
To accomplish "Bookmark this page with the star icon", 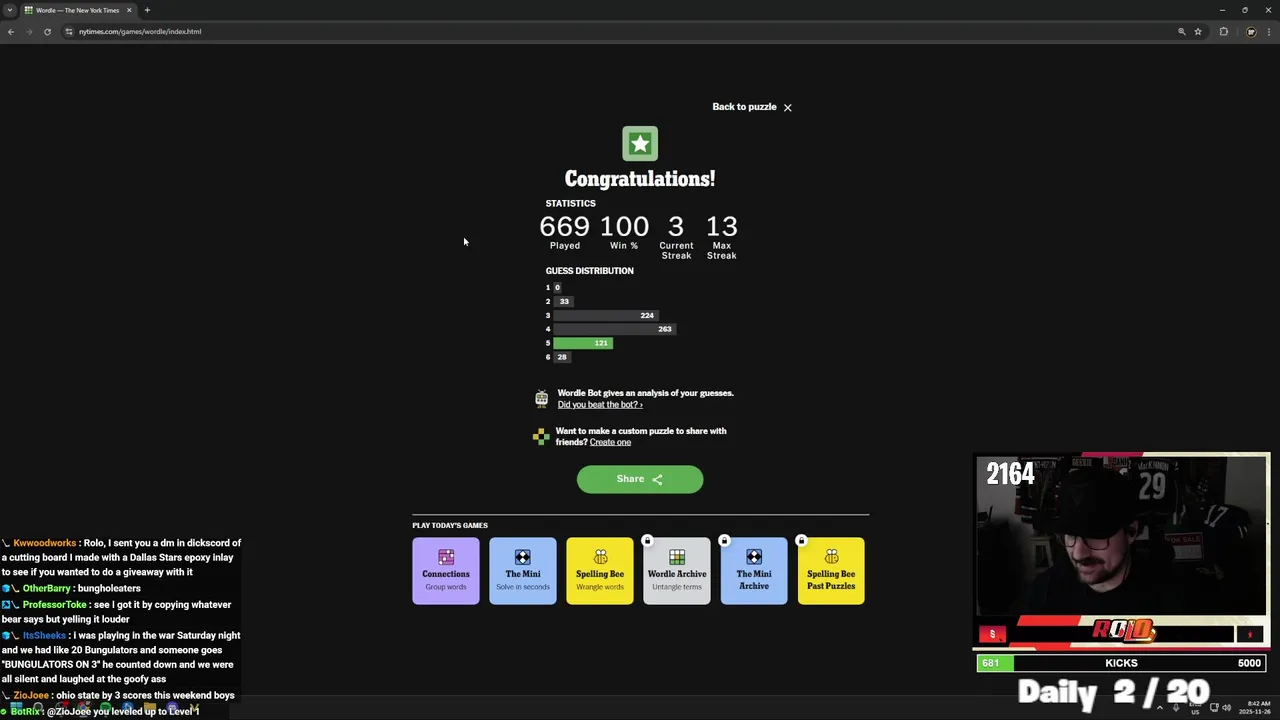I will pos(1198,31).
